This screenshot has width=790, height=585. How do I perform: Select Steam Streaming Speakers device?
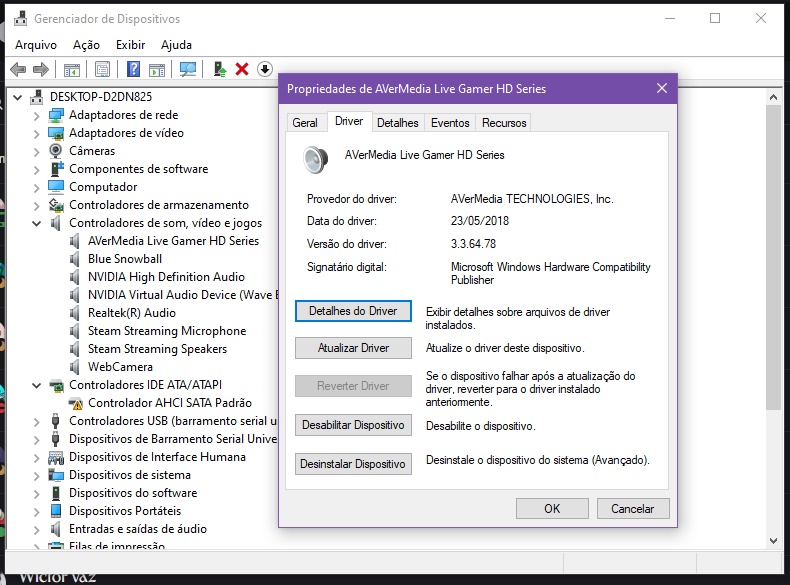[157, 349]
